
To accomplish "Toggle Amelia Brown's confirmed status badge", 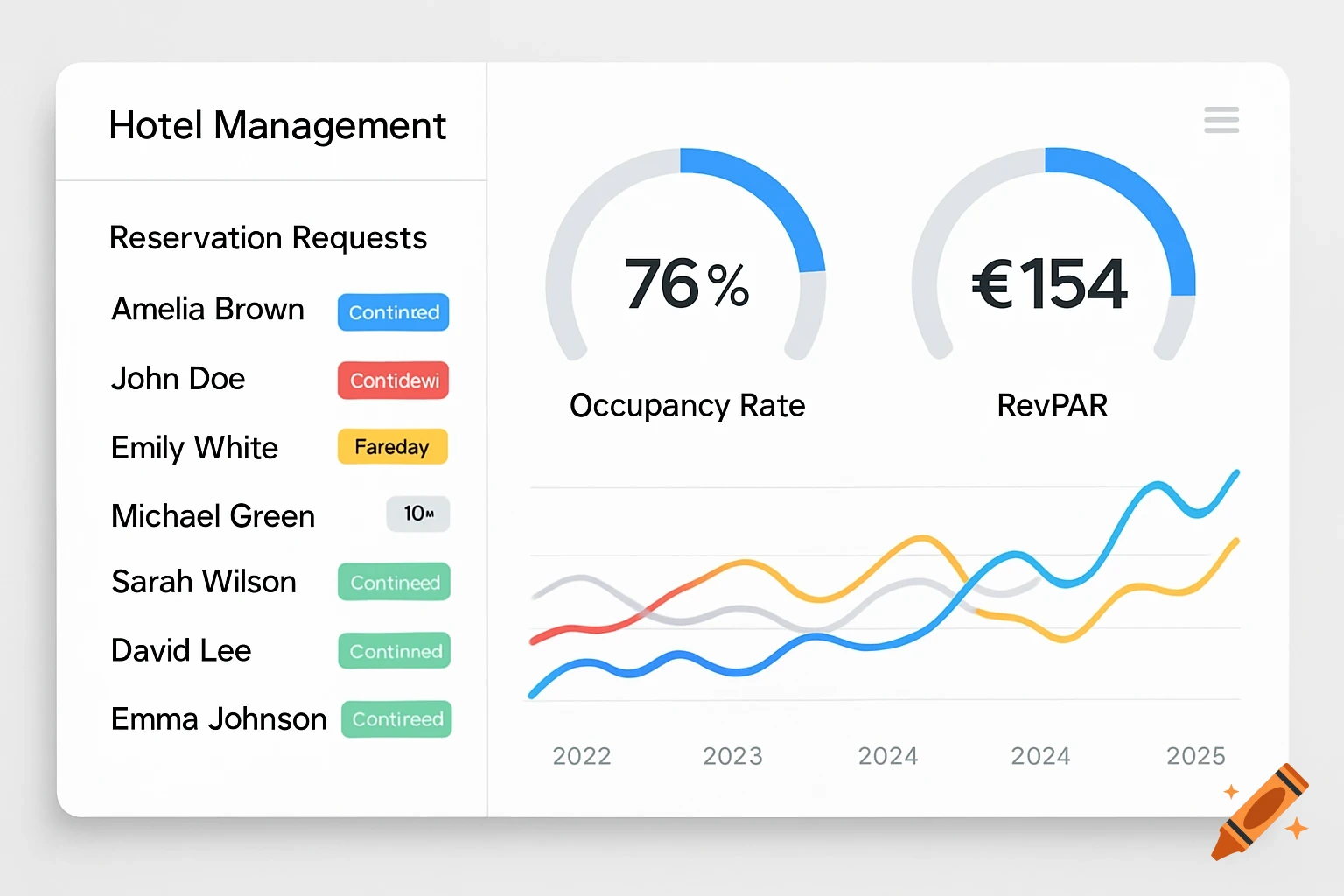I will coord(393,312).
